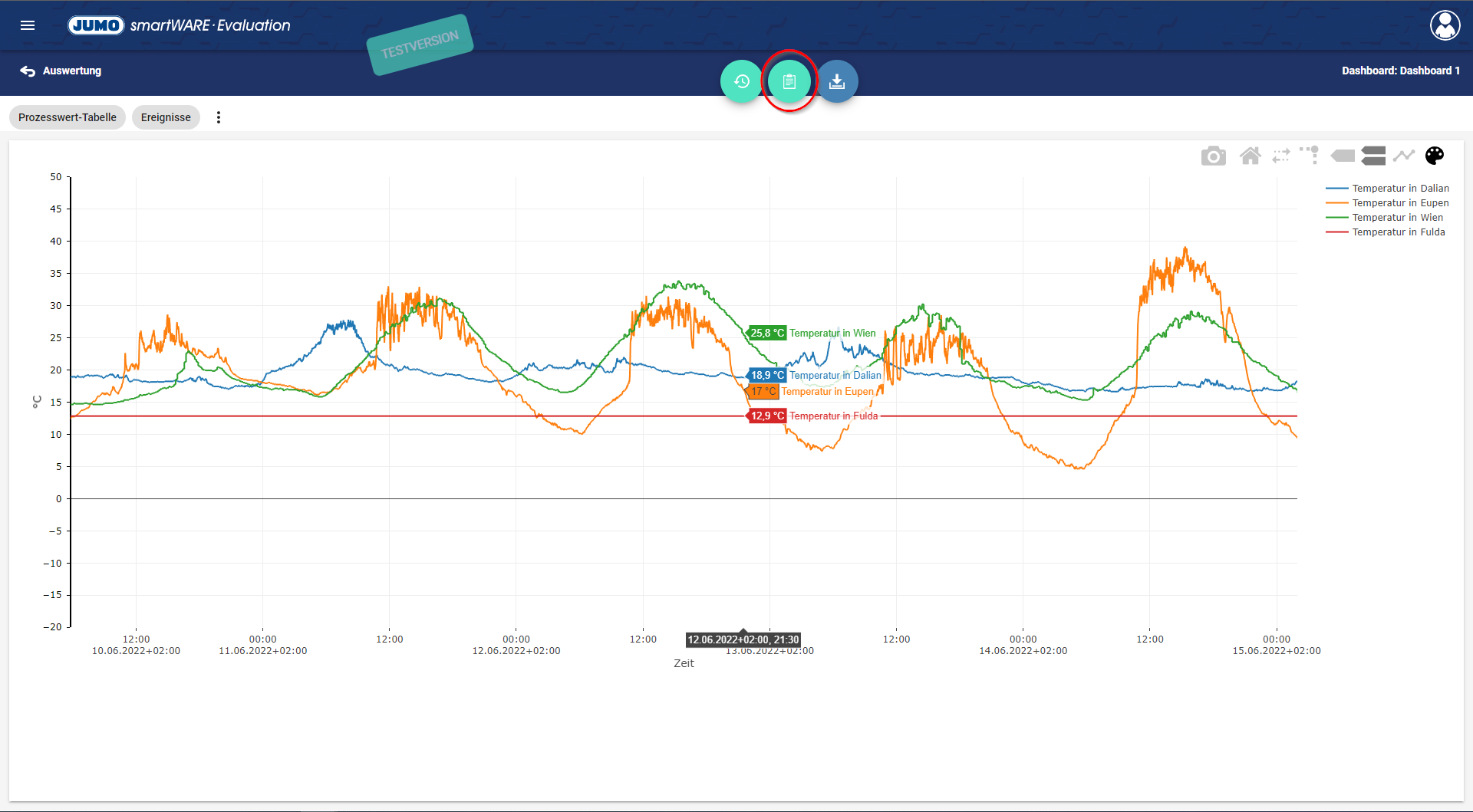
Task: Click the user profile avatar icon
Action: pyautogui.click(x=1445, y=25)
